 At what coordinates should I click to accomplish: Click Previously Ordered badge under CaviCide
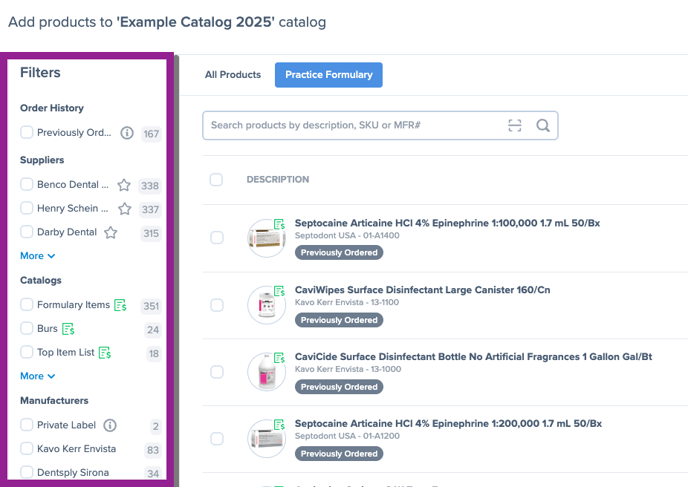(339, 387)
